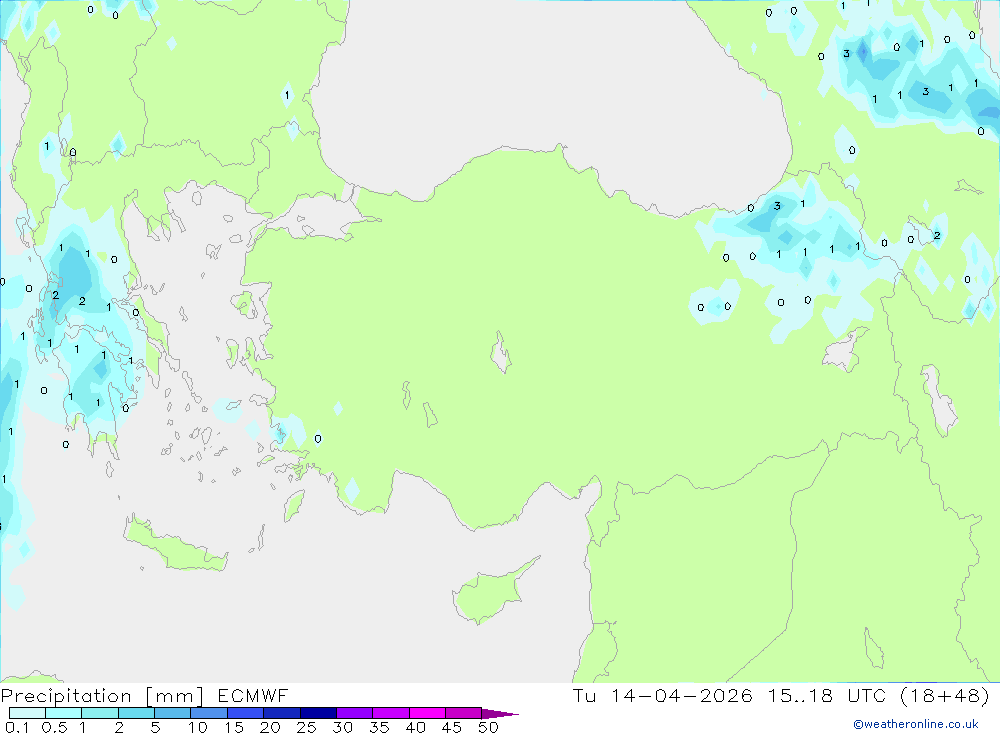Click the '0.1' legend scale label
The image size is (1000, 733).
[x=17, y=727]
